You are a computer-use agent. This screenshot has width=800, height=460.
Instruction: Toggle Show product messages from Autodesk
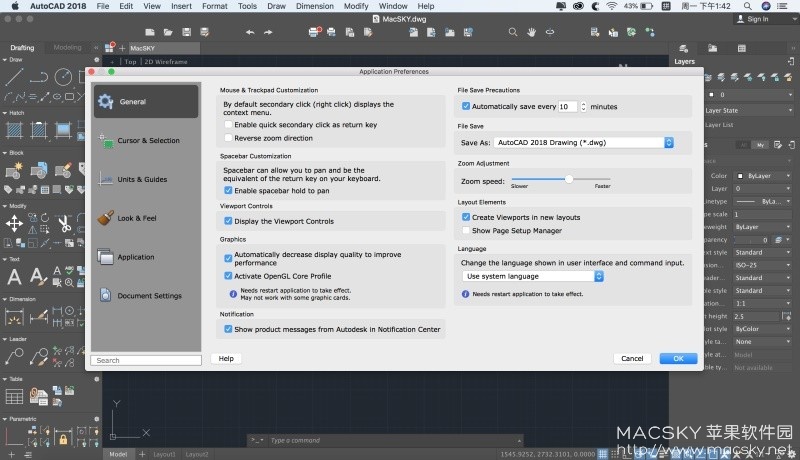pos(228,329)
